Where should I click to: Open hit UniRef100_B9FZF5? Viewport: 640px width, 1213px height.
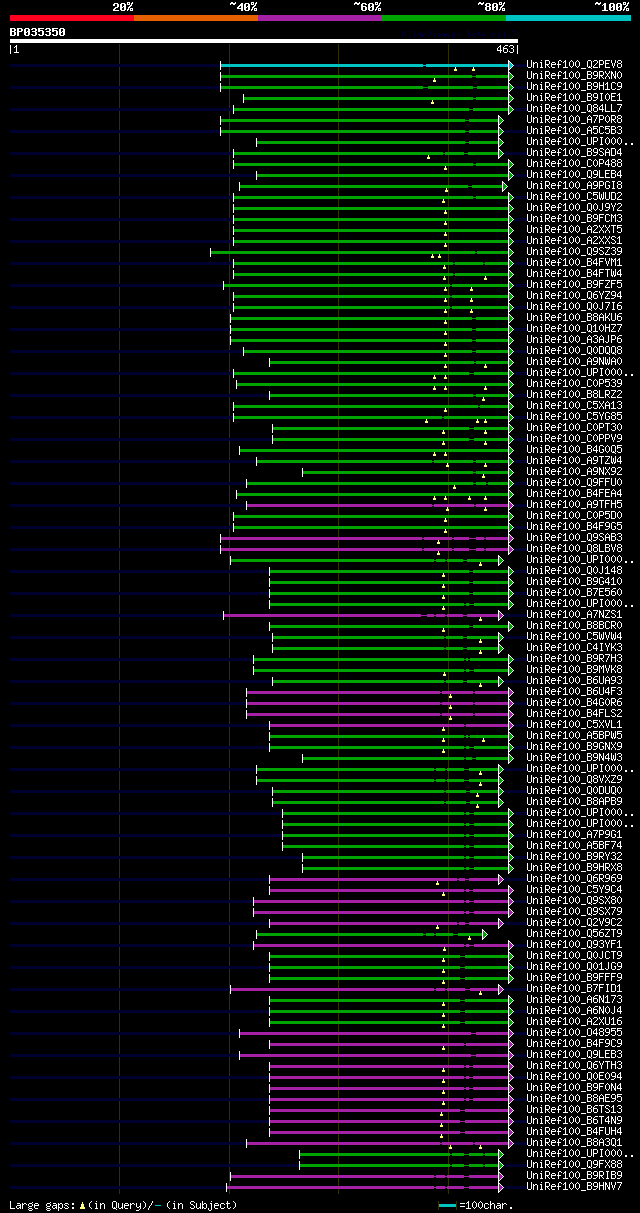click(x=574, y=285)
